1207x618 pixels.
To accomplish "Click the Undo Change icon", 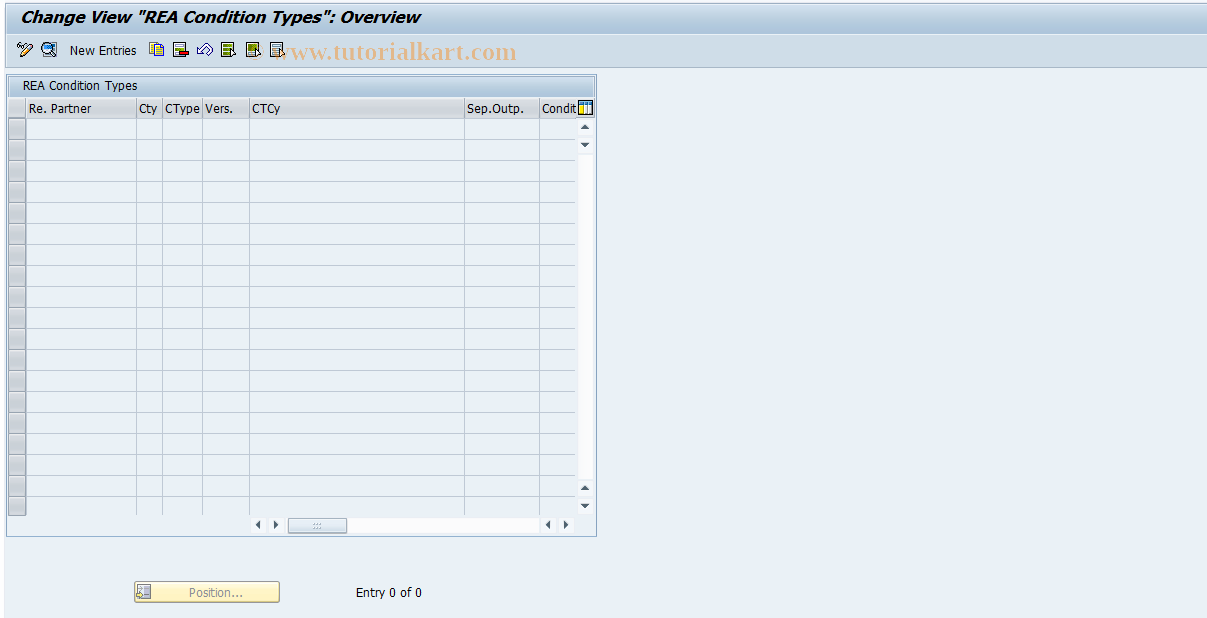I will [x=205, y=50].
